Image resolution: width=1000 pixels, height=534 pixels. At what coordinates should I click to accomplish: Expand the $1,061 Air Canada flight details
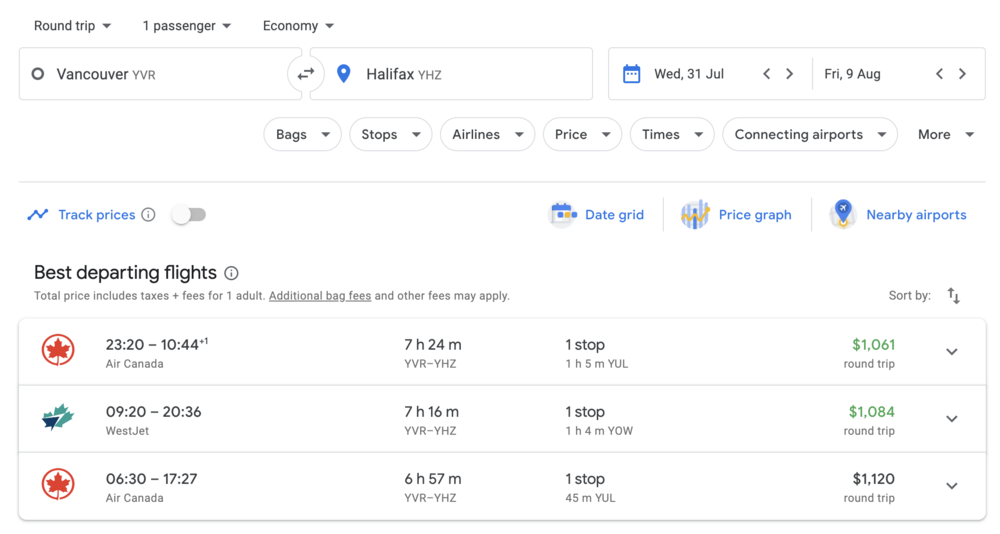point(951,352)
